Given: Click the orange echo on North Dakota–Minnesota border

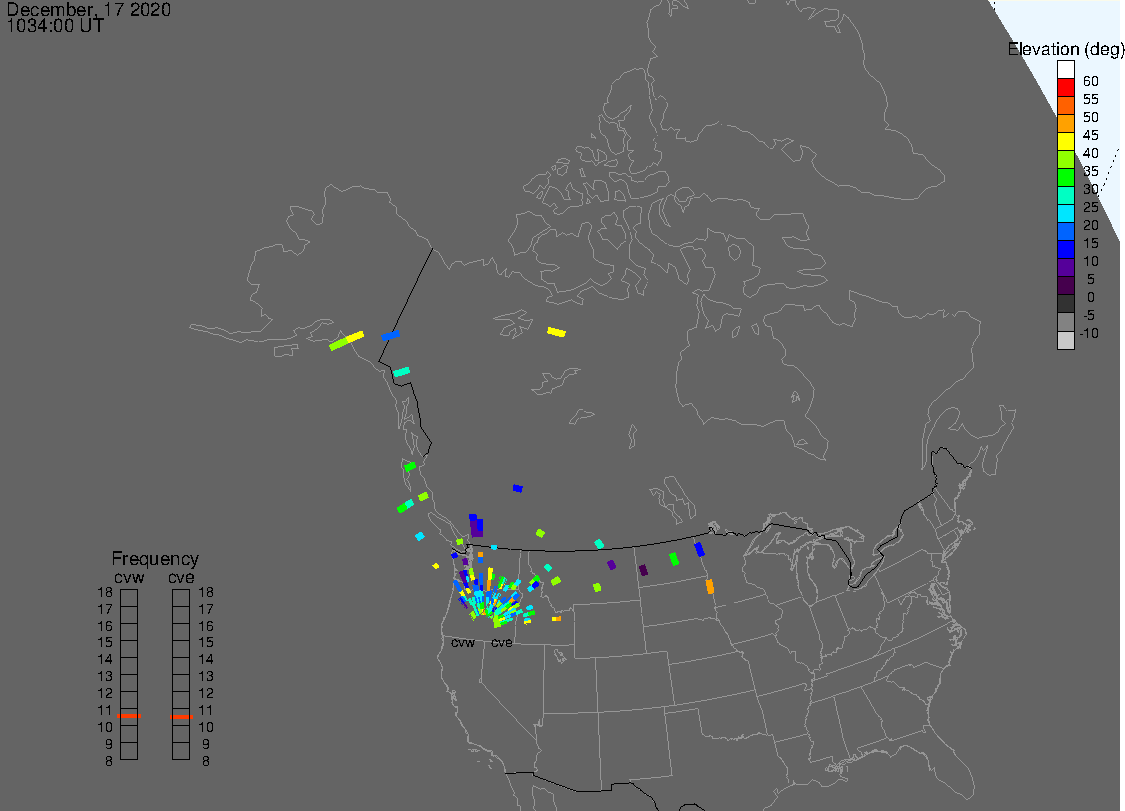Looking at the screenshot, I should coord(710,586).
